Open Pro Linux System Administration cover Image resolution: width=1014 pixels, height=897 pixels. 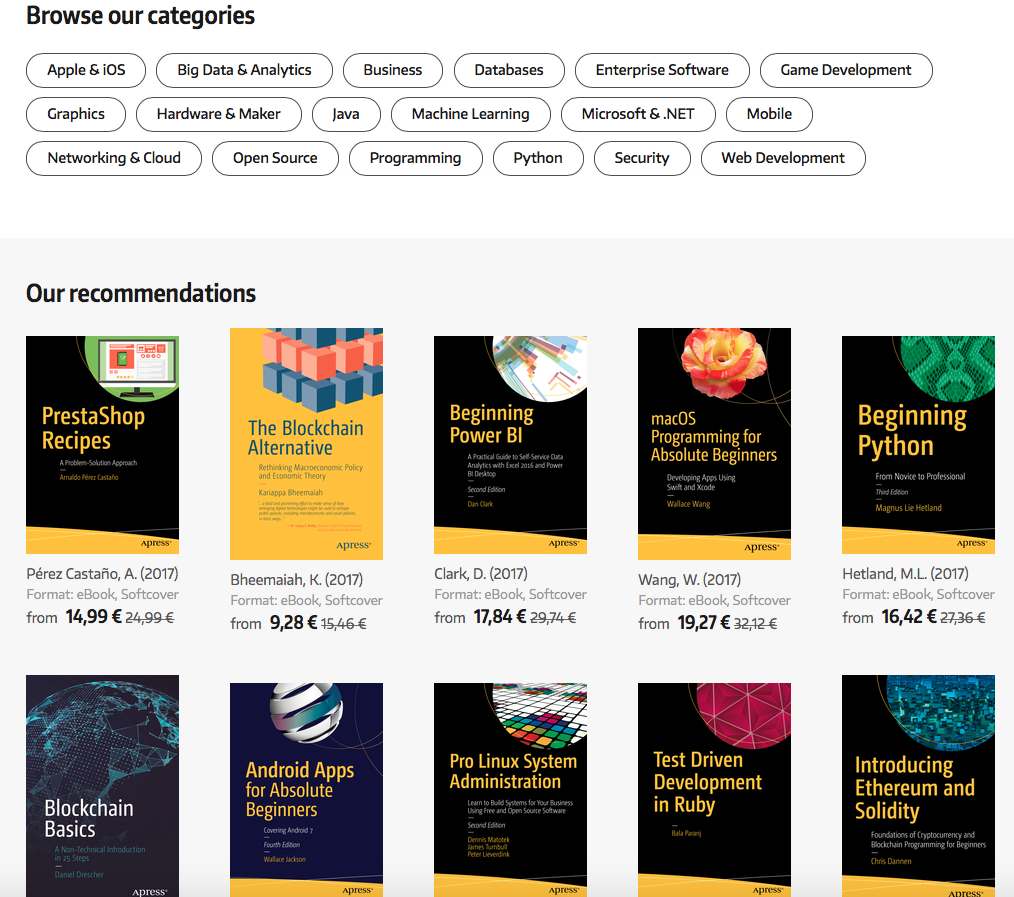[x=510, y=789]
